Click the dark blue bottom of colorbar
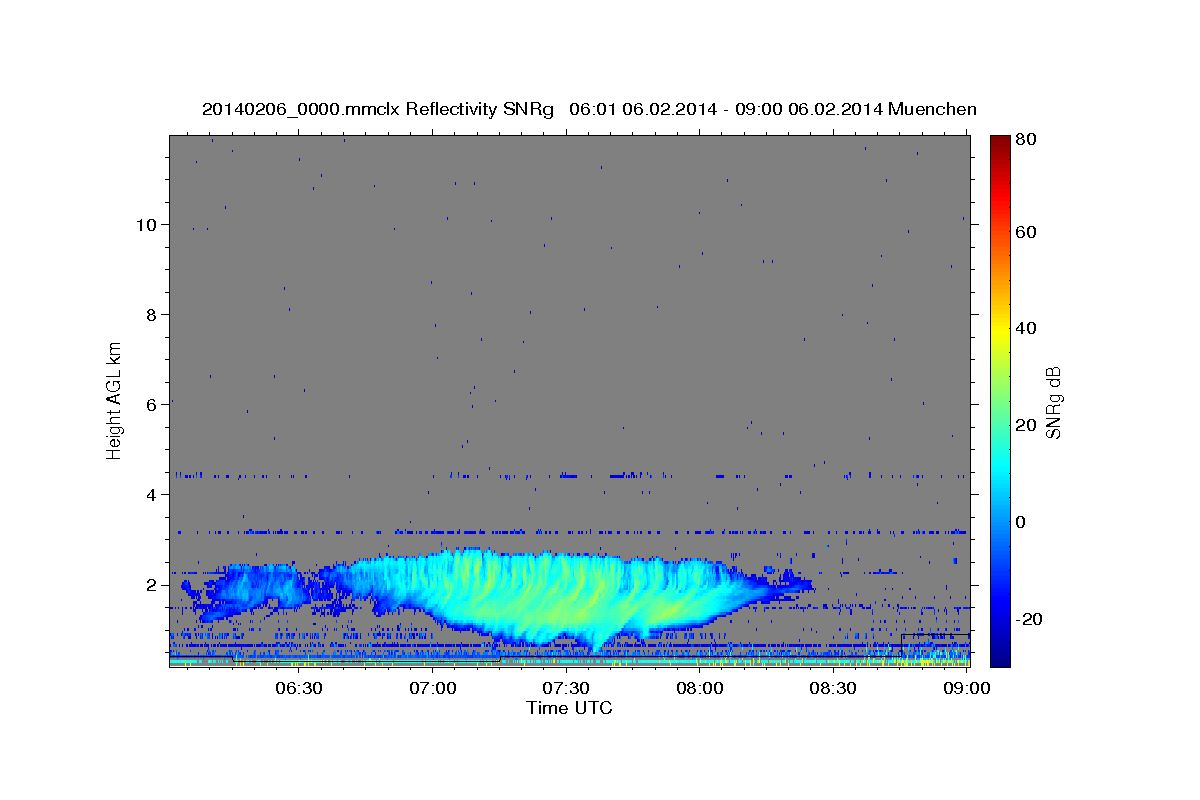Viewport: 1200px width, 800px height. coord(1000,655)
